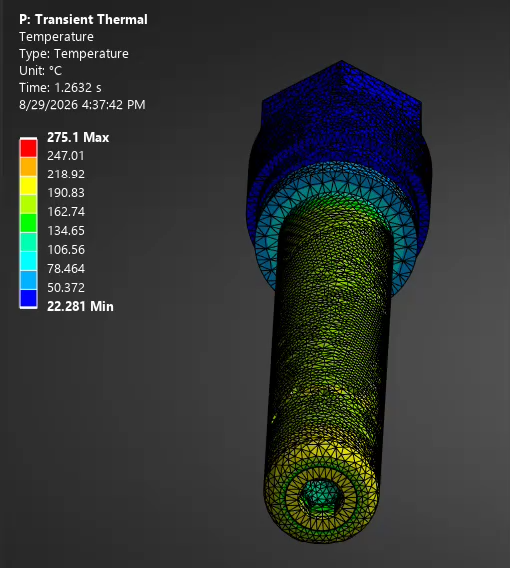Choose the cyan legend color band
Image resolution: width=510 pixels, height=568 pixels.
[28, 261]
